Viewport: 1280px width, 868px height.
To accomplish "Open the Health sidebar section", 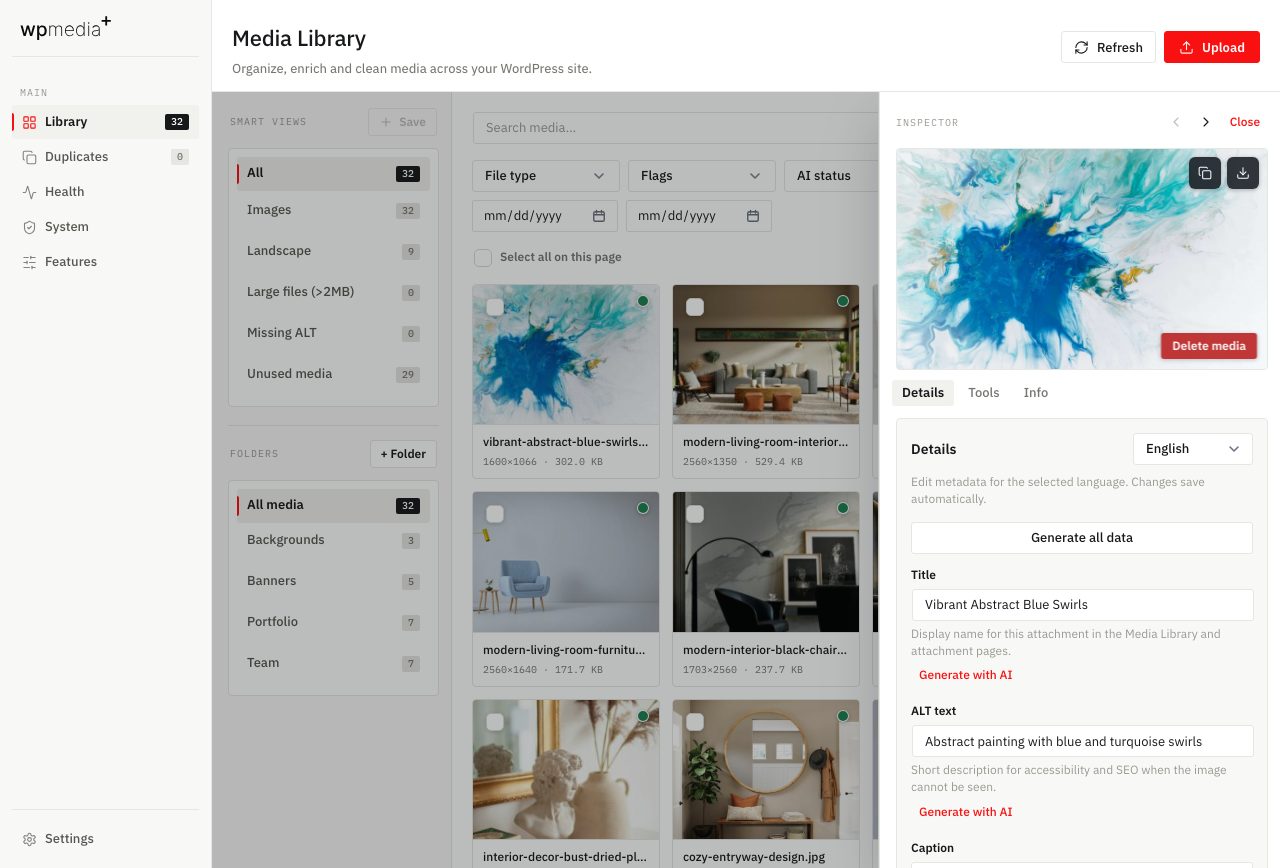I will click(x=105, y=192).
